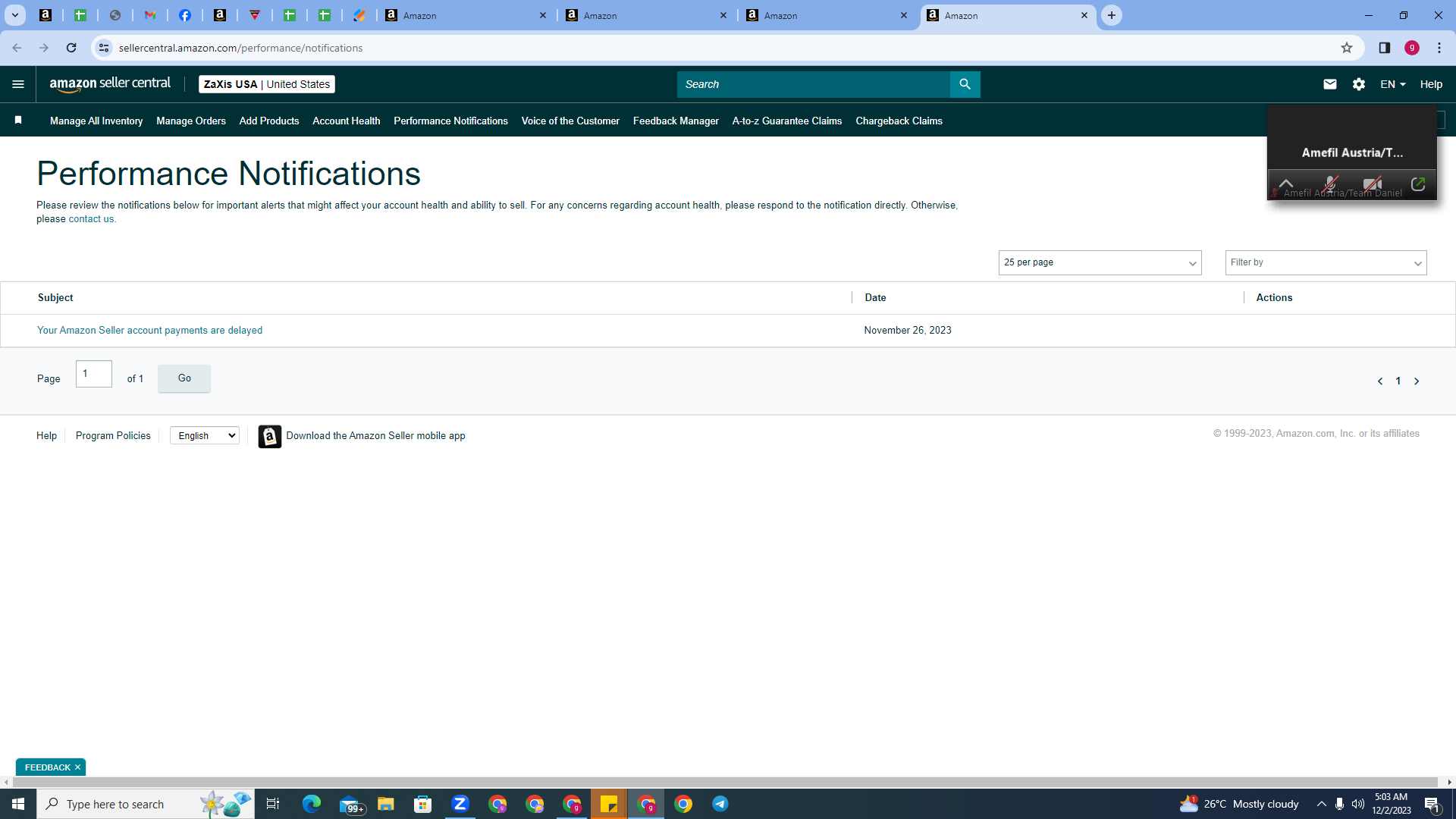The width and height of the screenshot is (1456, 819).
Task: Open Sticky Notes from the taskbar
Action: [x=609, y=804]
